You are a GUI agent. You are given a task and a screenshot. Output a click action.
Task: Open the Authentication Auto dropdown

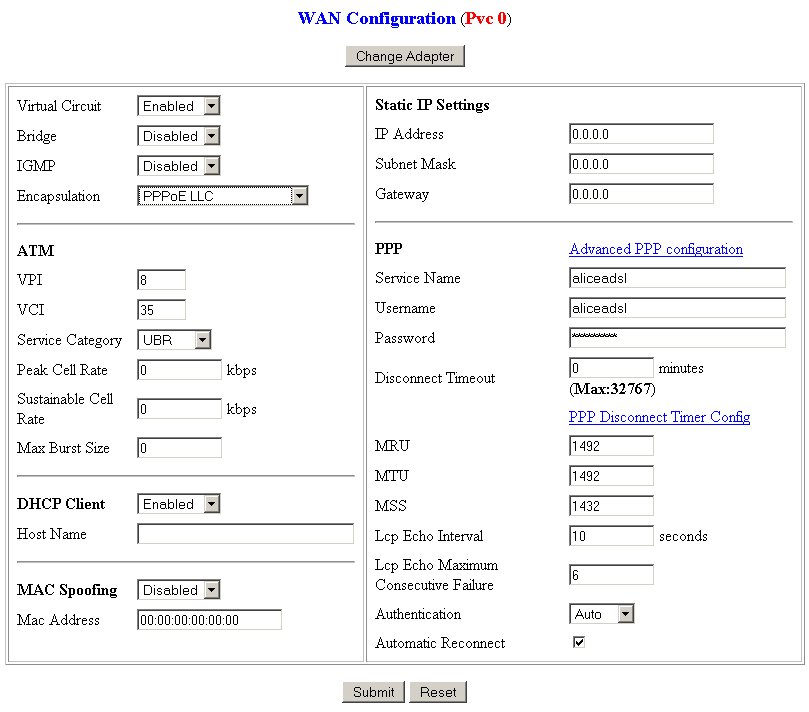(x=602, y=614)
